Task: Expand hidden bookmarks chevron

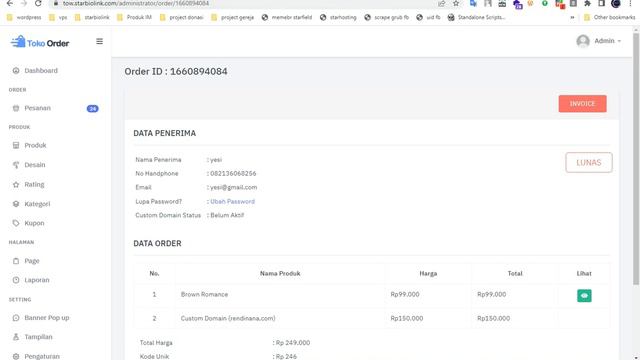Action: [572, 18]
